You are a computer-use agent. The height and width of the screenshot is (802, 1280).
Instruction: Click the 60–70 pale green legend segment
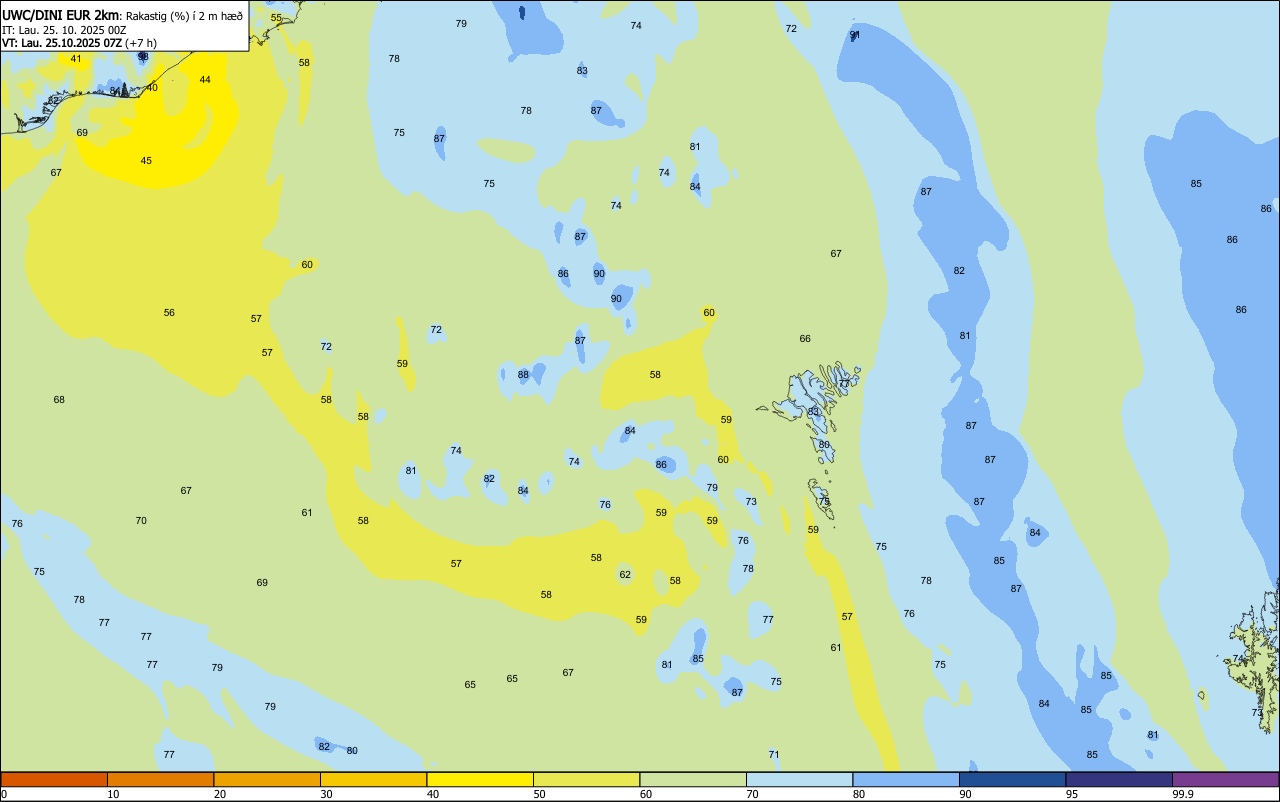(693, 779)
